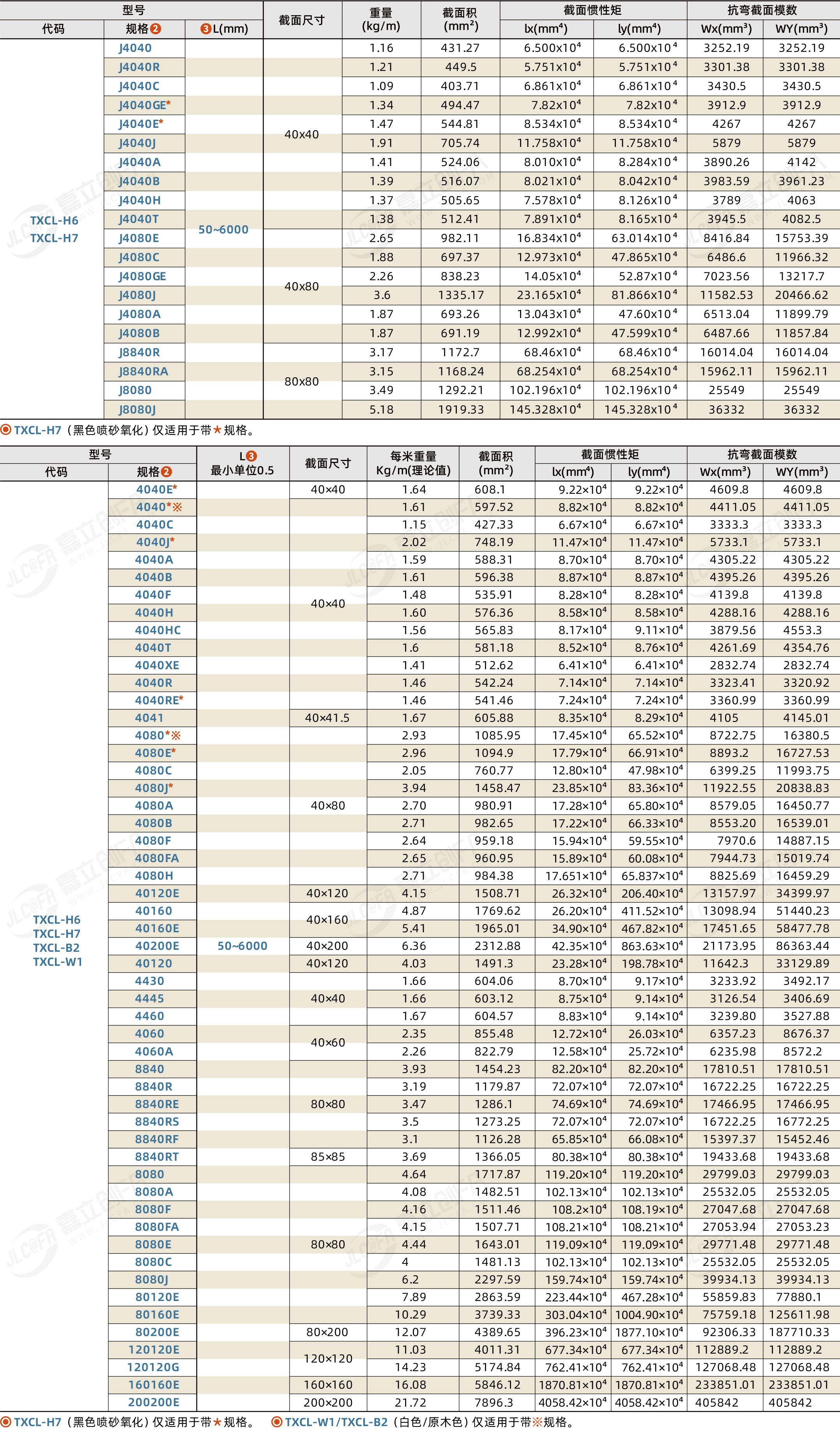Select the J8080J profile link
Viewport: 840px width, 1430px height.
coord(137,409)
